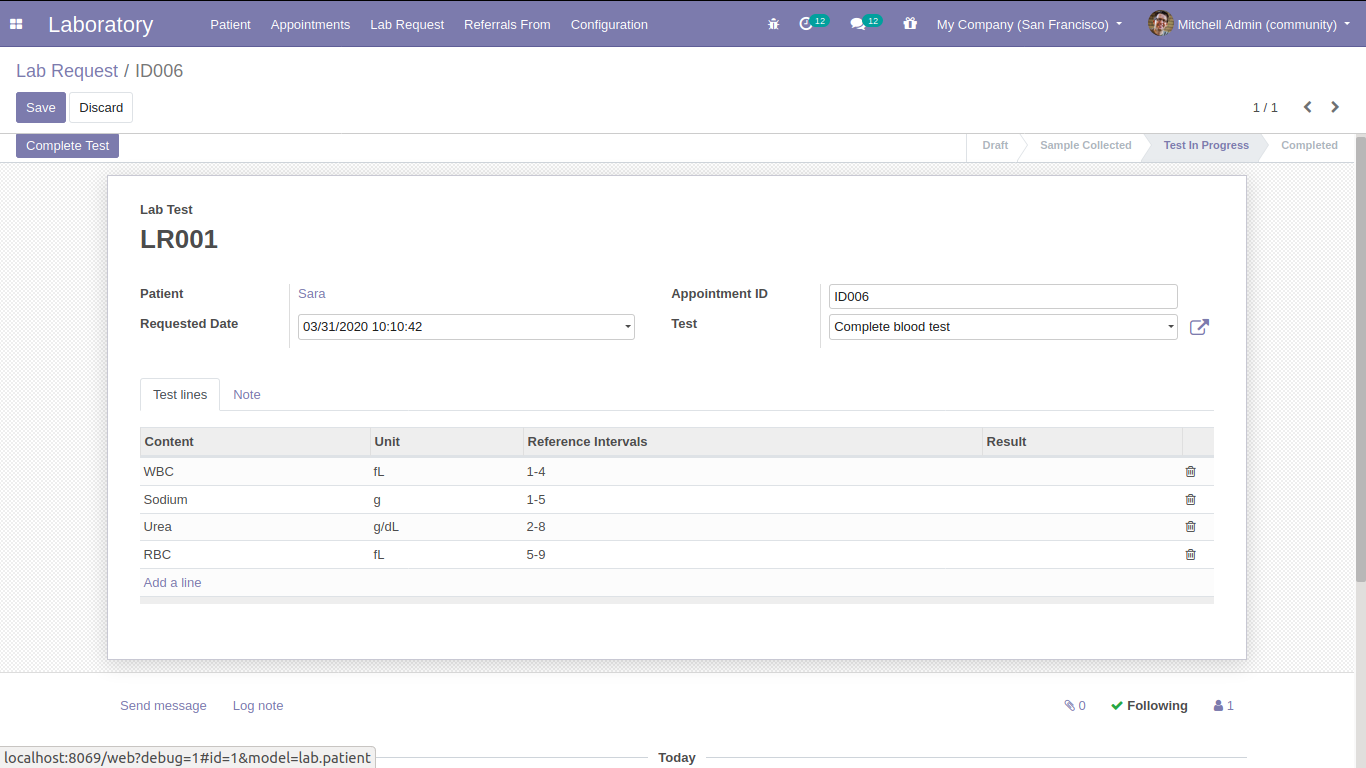The width and height of the screenshot is (1366, 768).
Task: Click the debug bug icon
Action: pos(773,24)
